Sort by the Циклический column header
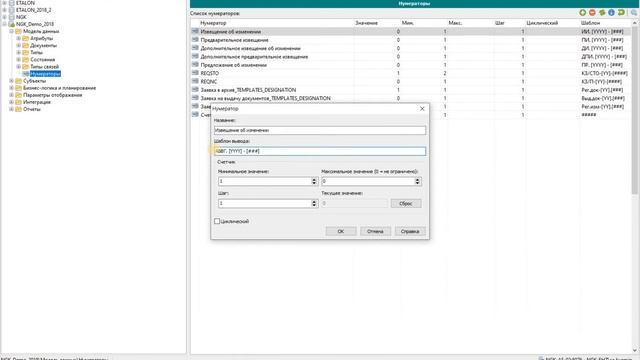This screenshot has width=640, height=360. (x=542, y=23)
